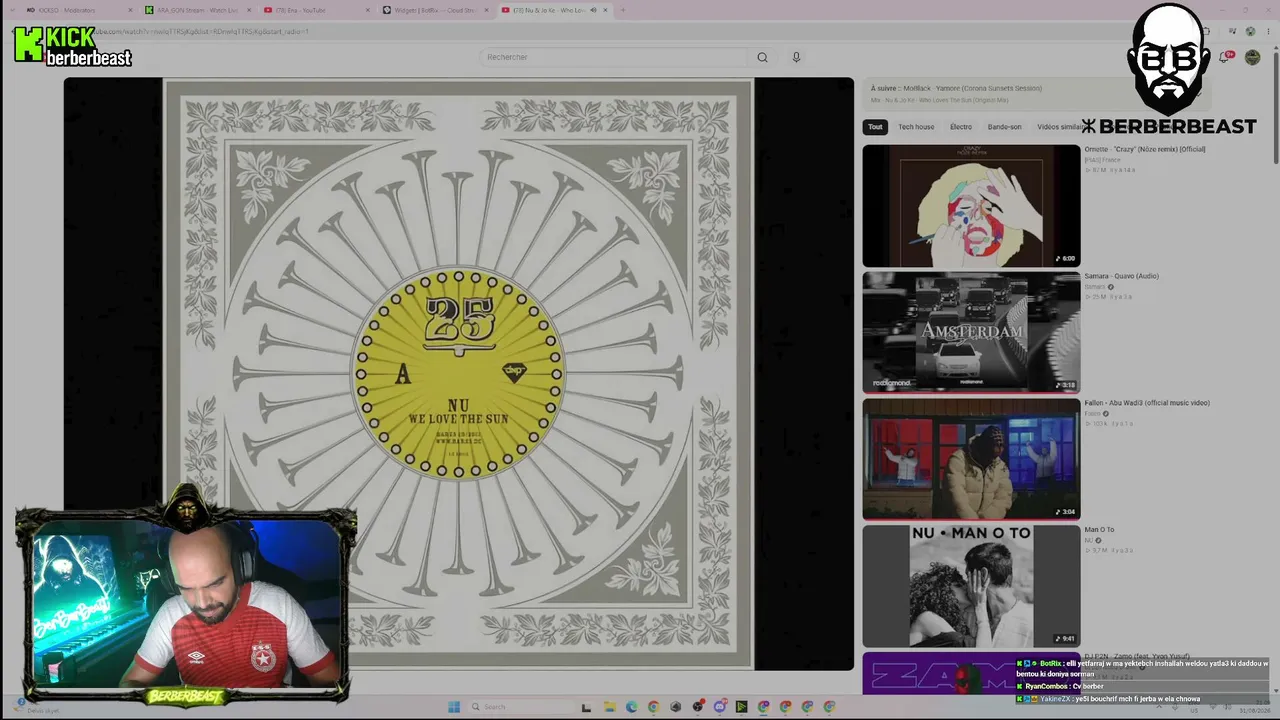Close the ARA_GON Stream tab
Viewport: 1280px width, 720px height.
coord(249,10)
